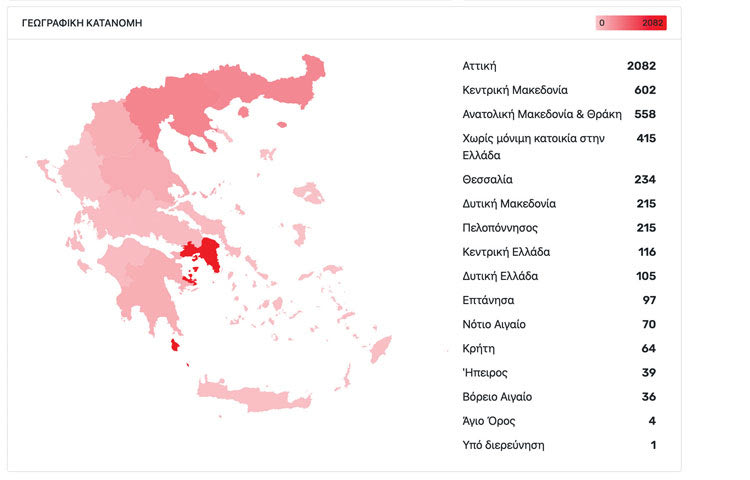Select the Δυτική Μακεδονία entry
Screen dimensions: 750x480
click(x=559, y=204)
